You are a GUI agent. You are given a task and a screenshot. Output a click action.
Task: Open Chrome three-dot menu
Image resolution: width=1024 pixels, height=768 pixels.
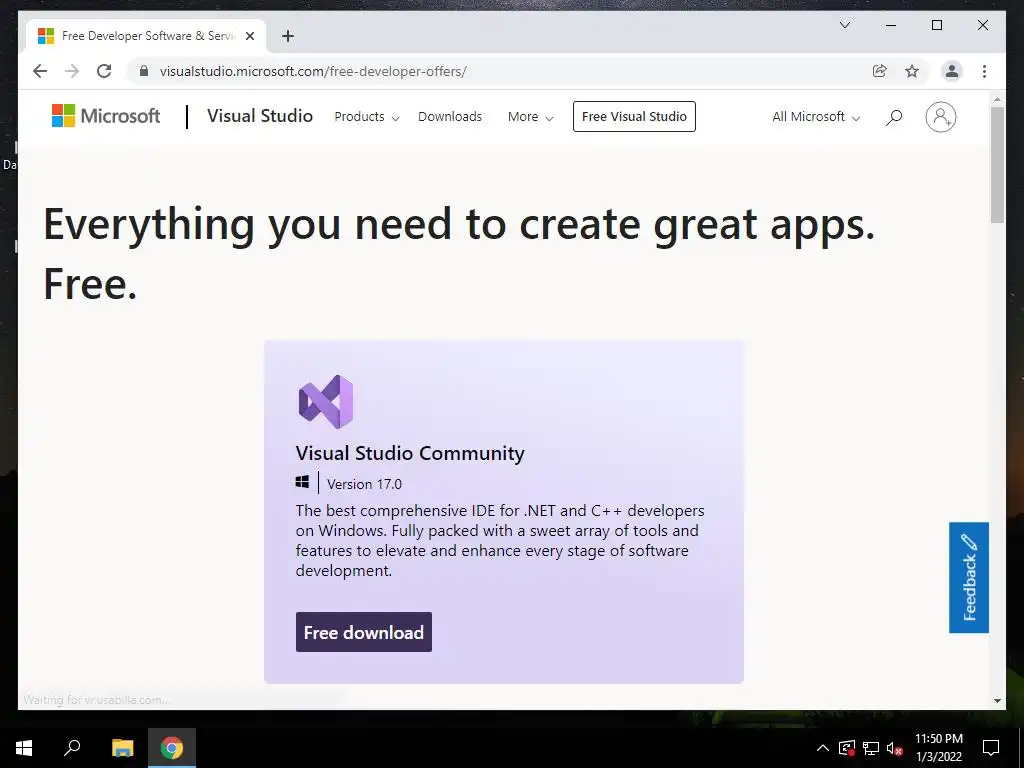984,71
